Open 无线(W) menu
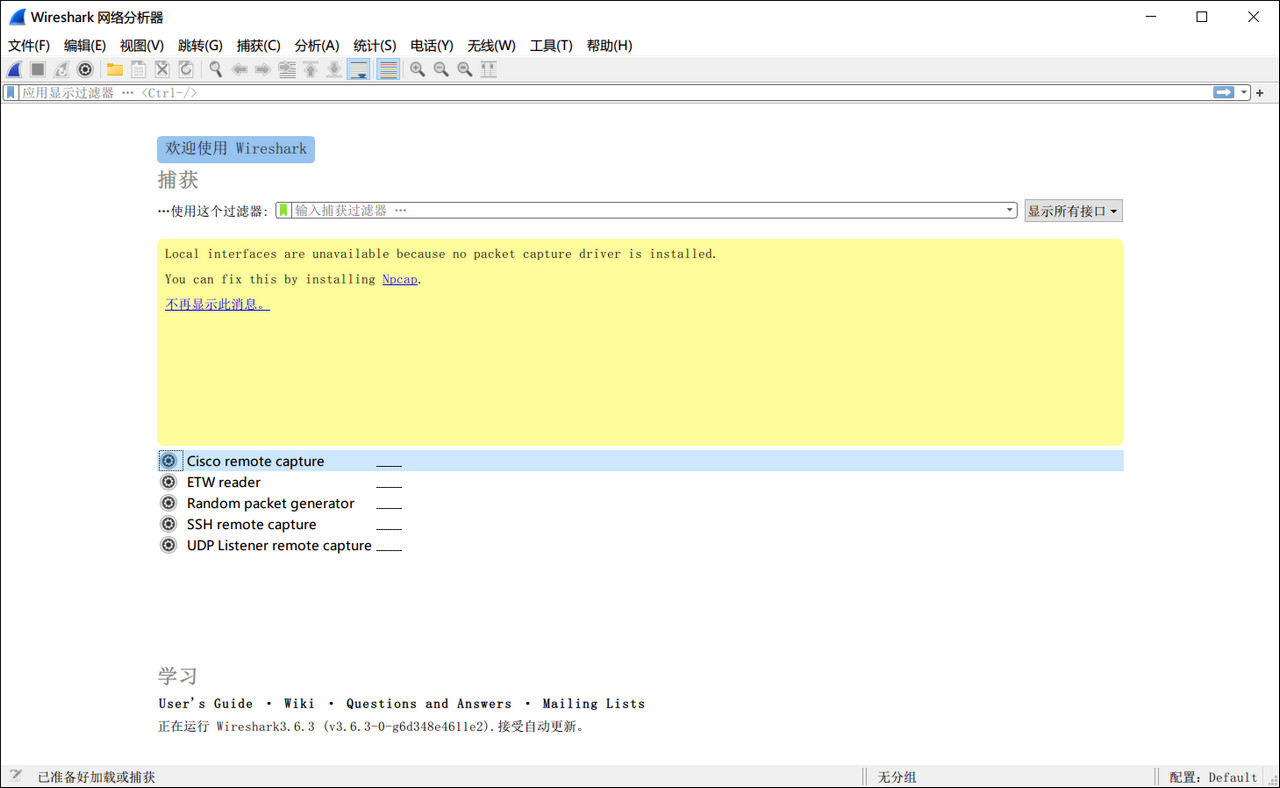Viewport: 1280px width, 788px height. pyautogui.click(x=491, y=45)
